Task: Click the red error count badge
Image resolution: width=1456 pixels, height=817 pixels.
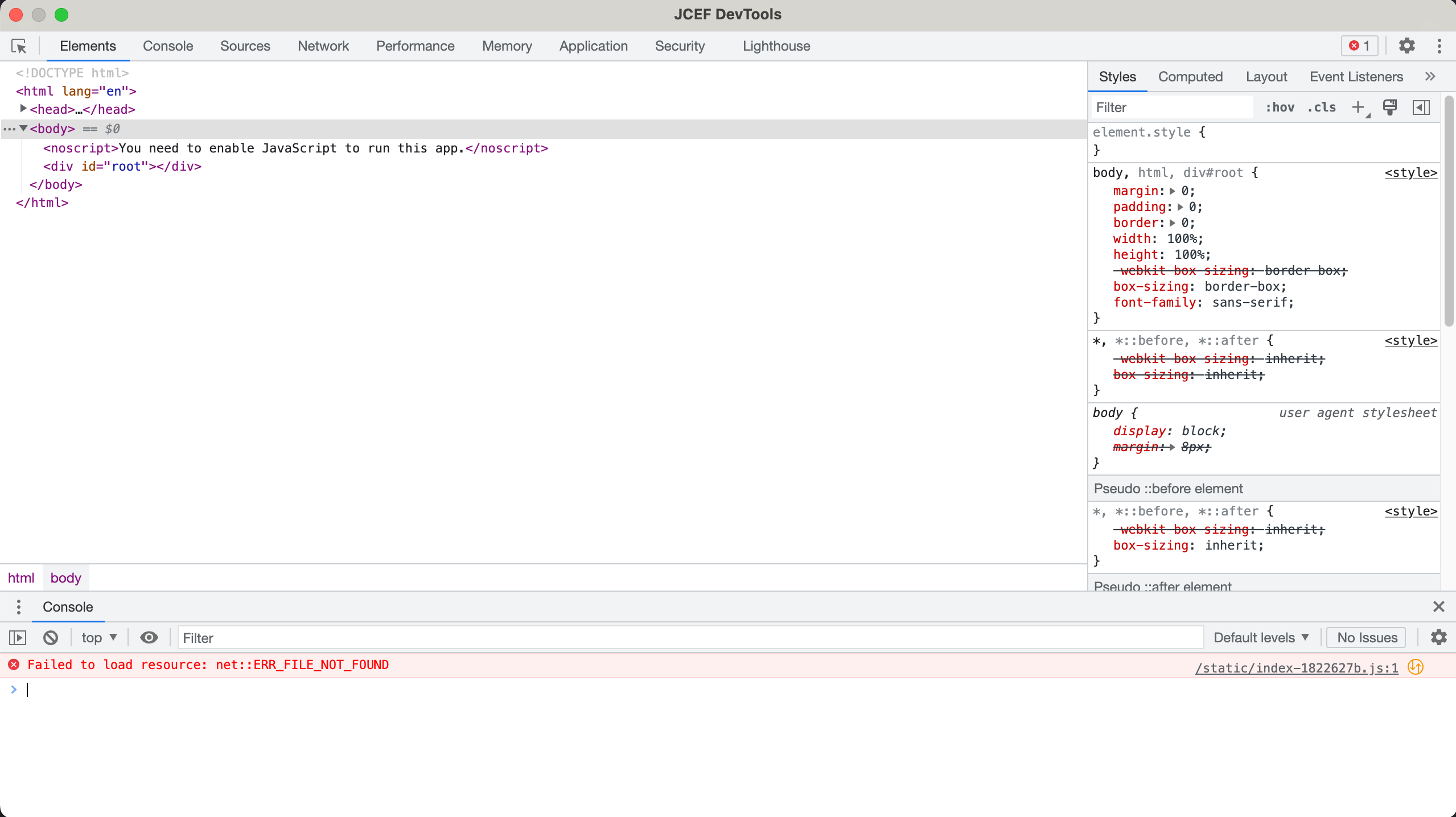Action: [1359, 46]
